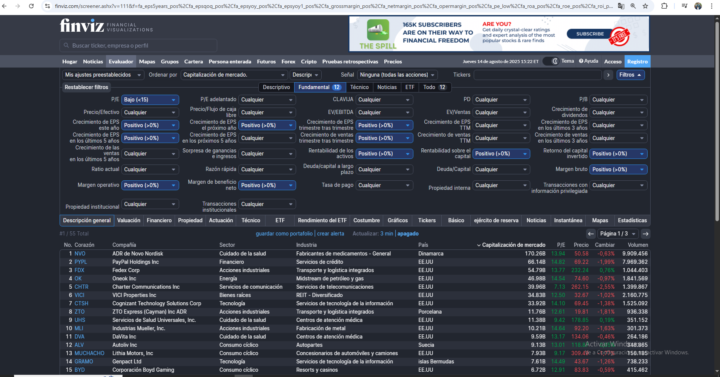Screen dimensions: 720x377
Task: Open Mis ajustes preestablecidos dropdown
Action: tap(103, 75)
